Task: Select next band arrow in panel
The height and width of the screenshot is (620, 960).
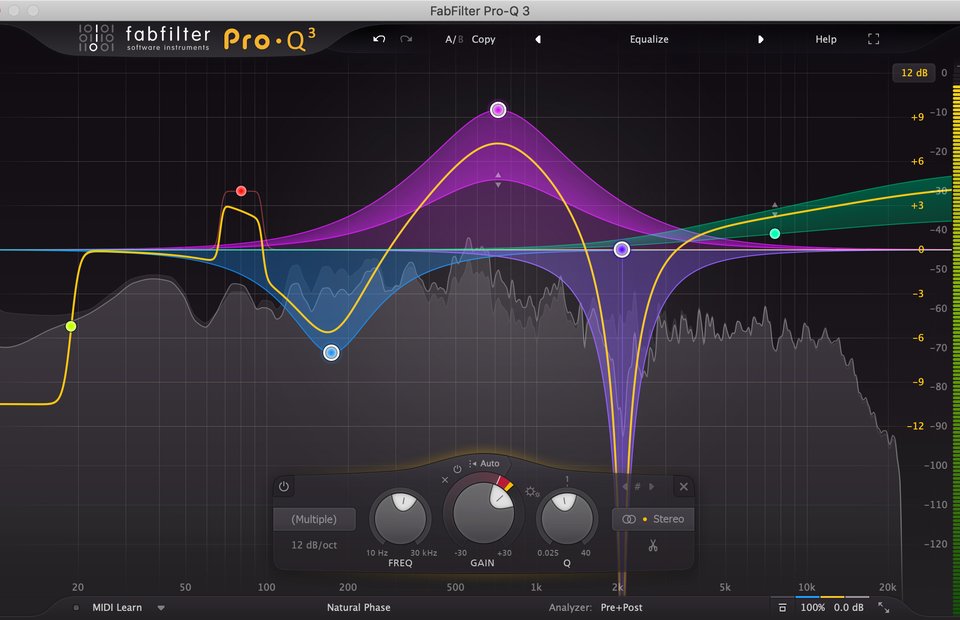Action: pyautogui.click(x=651, y=487)
